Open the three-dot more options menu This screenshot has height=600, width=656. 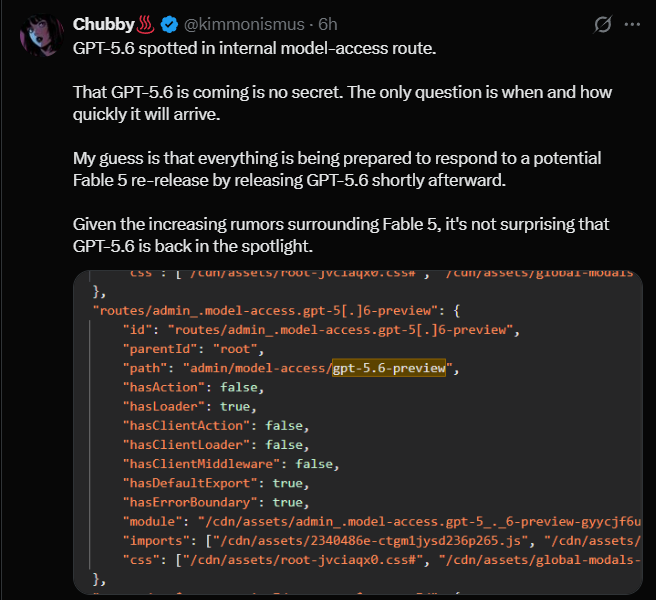click(632, 24)
